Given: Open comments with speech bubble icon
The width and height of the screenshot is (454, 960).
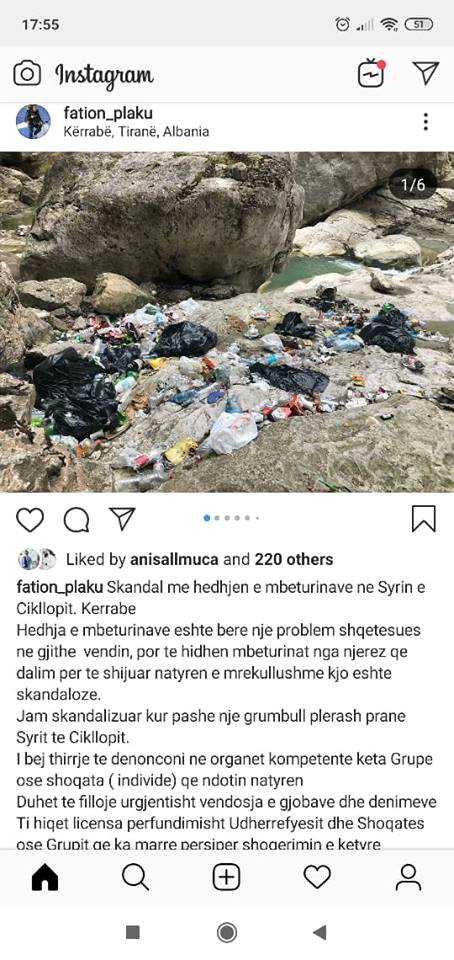Looking at the screenshot, I should [x=76, y=520].
